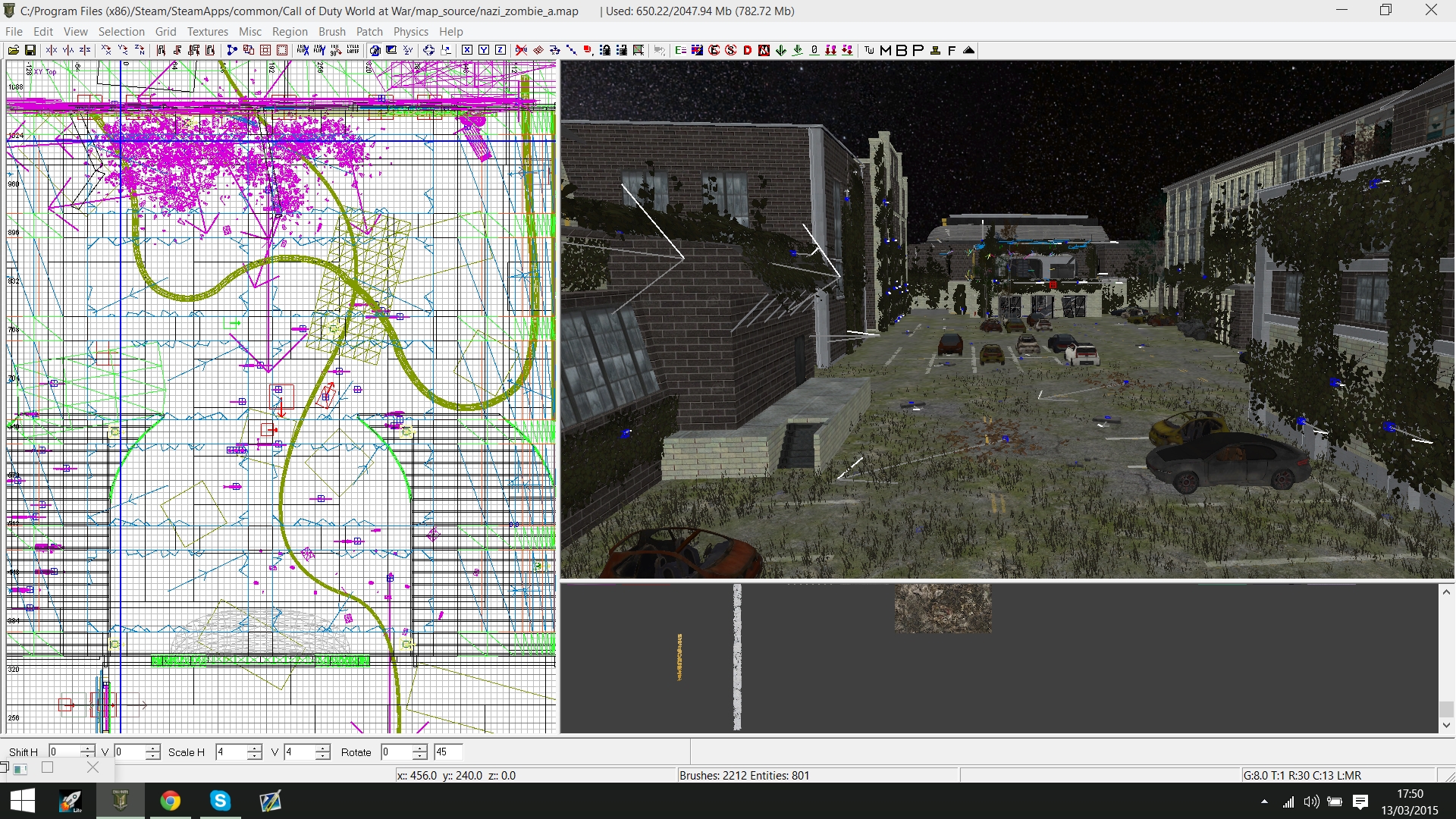Click the Save map floppy icon
Screen dimensions: 1456x819
(30, 50)
